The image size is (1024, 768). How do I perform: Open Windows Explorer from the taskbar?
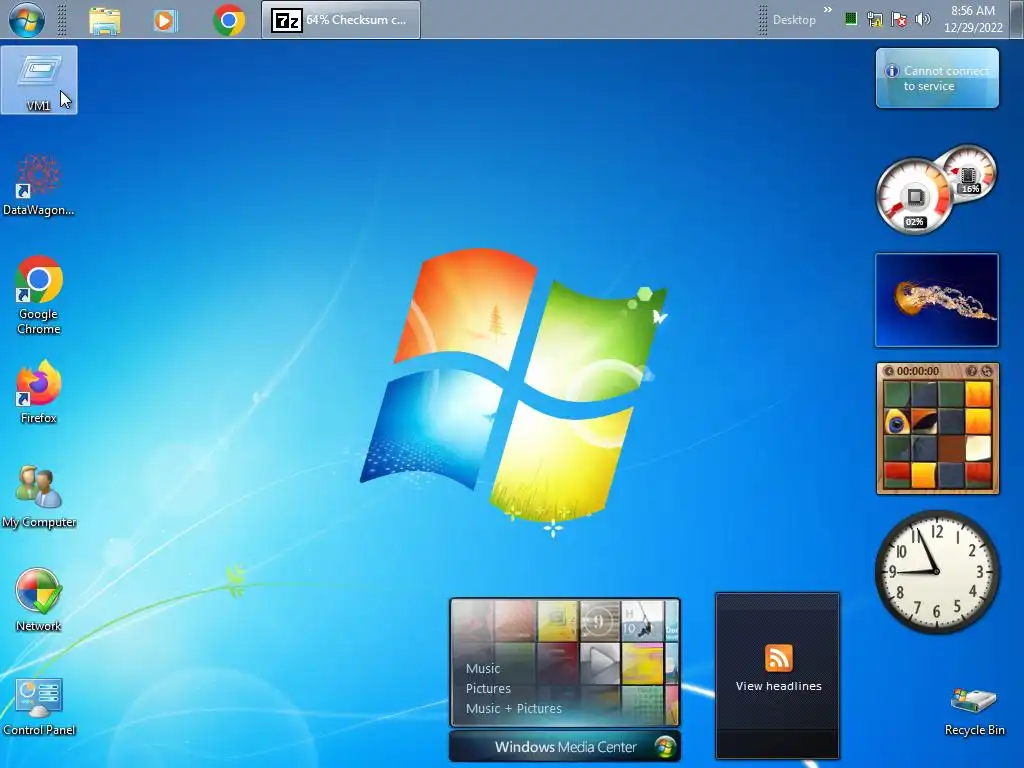[x=104, y=21]
